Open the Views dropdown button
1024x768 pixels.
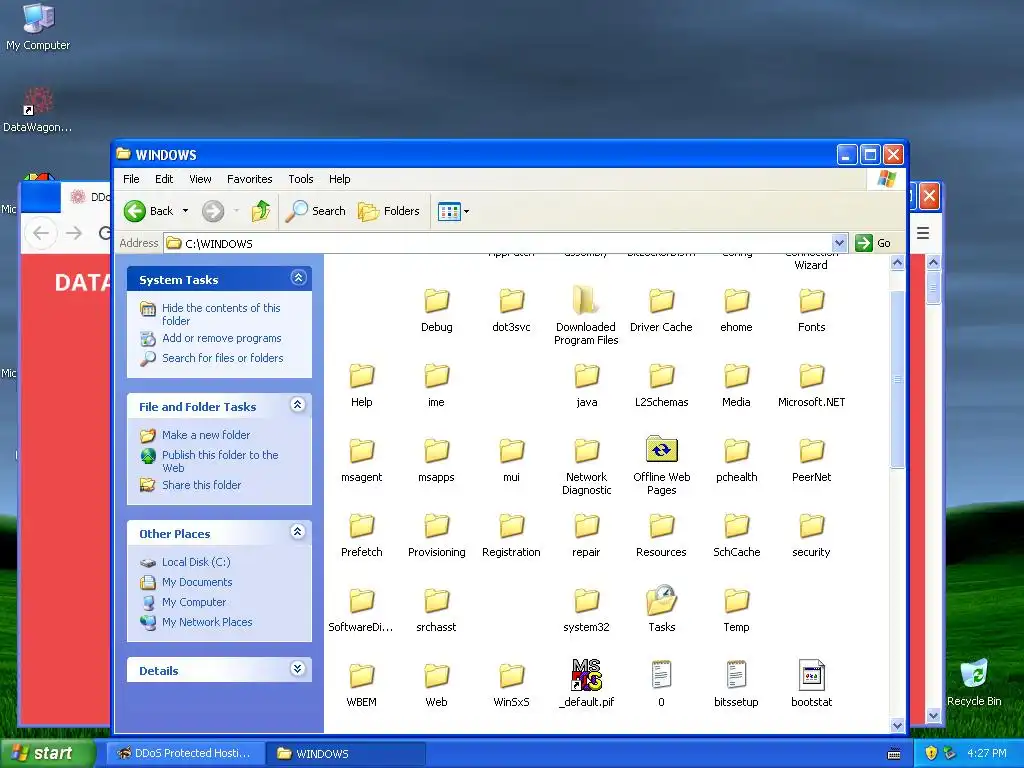pos(453,211)
